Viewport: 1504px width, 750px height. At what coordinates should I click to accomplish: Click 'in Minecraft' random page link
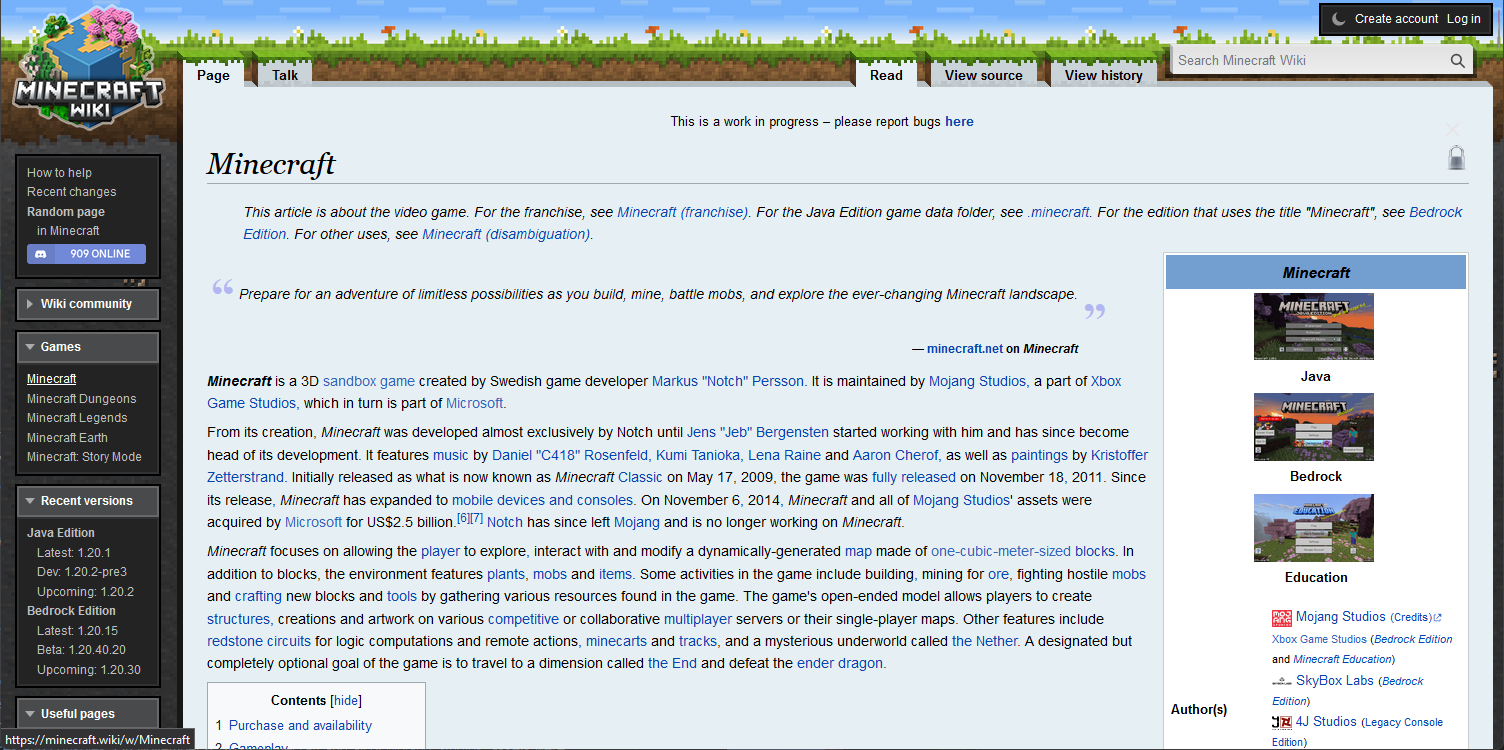point(68,231)
